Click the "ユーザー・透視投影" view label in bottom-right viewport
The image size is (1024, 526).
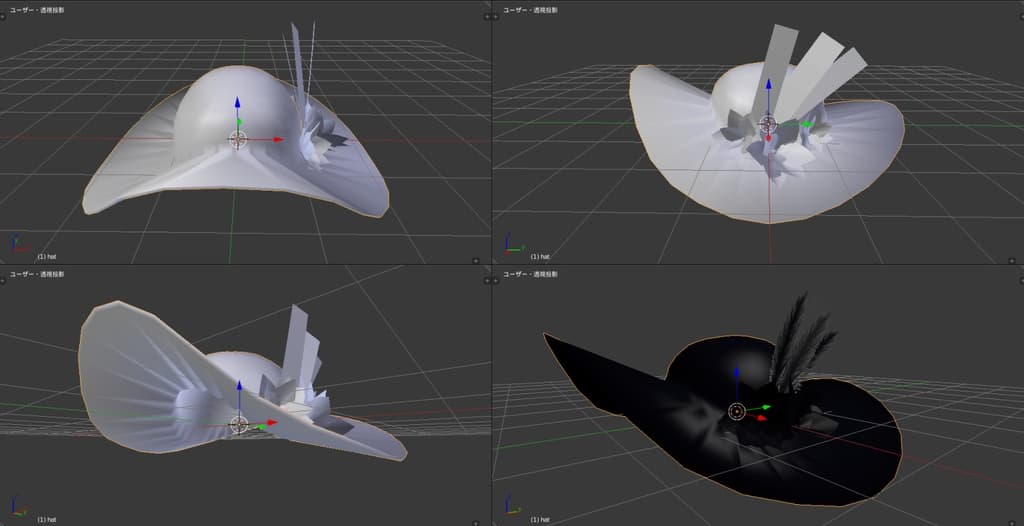click(x=530, y=273)
